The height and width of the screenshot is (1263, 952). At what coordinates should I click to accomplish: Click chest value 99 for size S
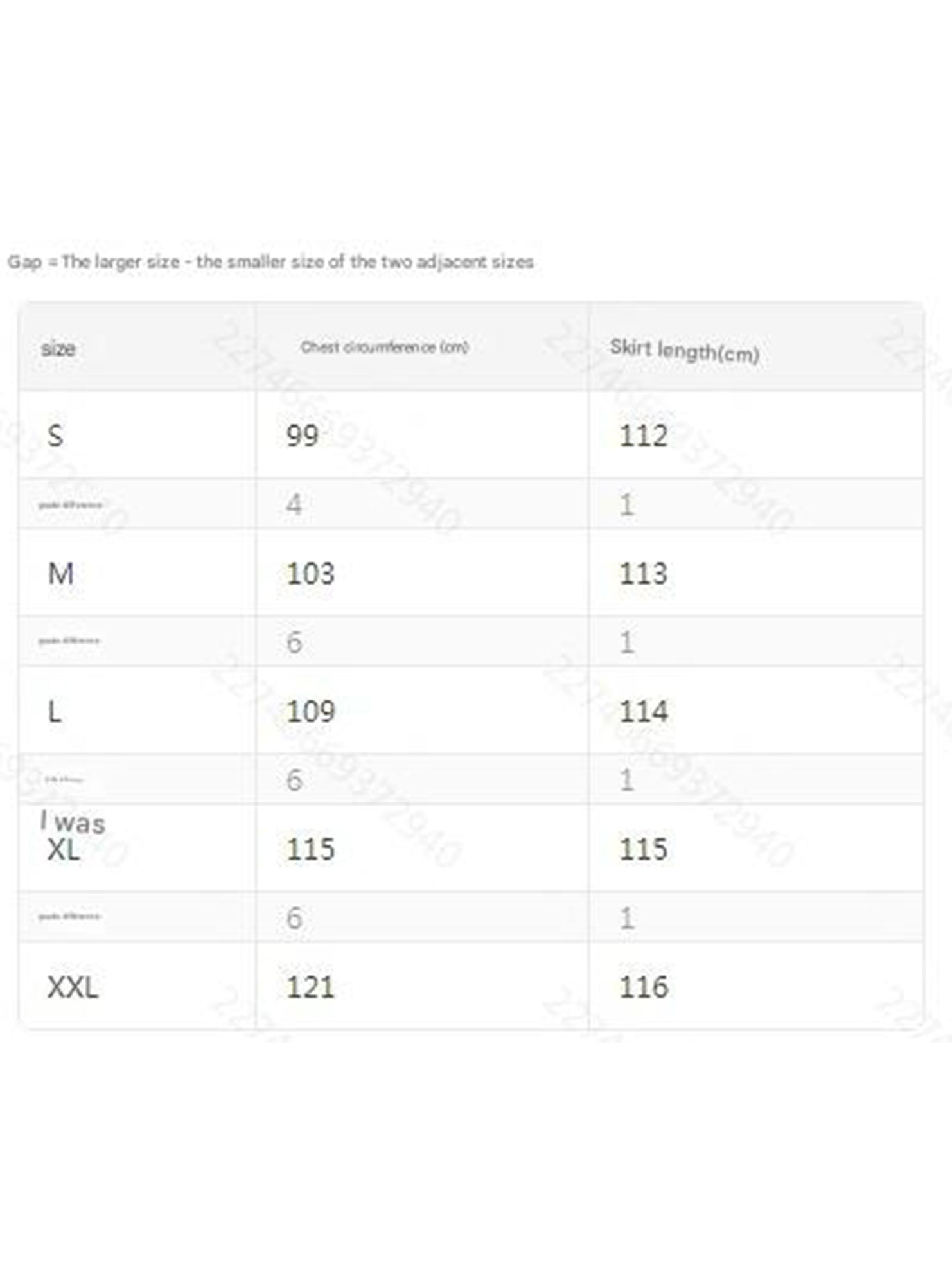302,436
